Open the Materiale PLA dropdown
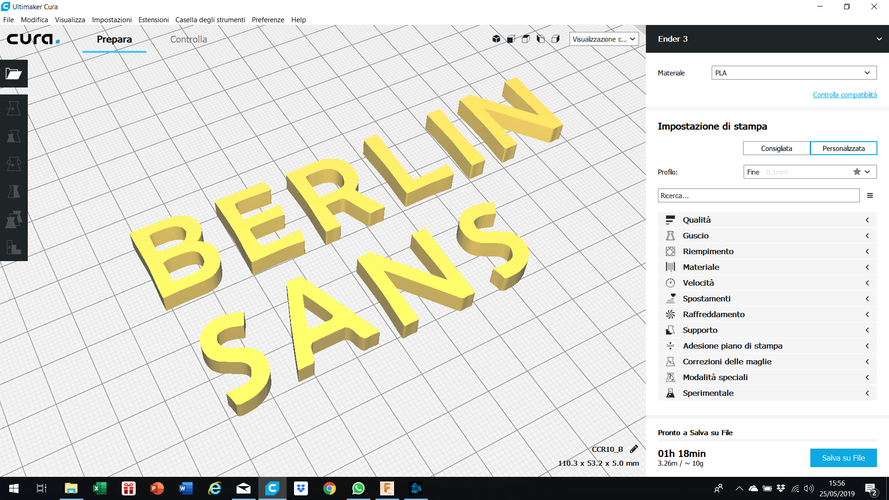The height and width of the screenshot is (500, 889). tap(794, 73)
